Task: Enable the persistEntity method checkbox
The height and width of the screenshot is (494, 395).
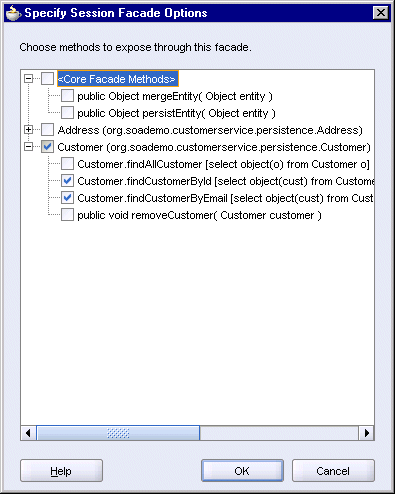Action: point(67,113)
